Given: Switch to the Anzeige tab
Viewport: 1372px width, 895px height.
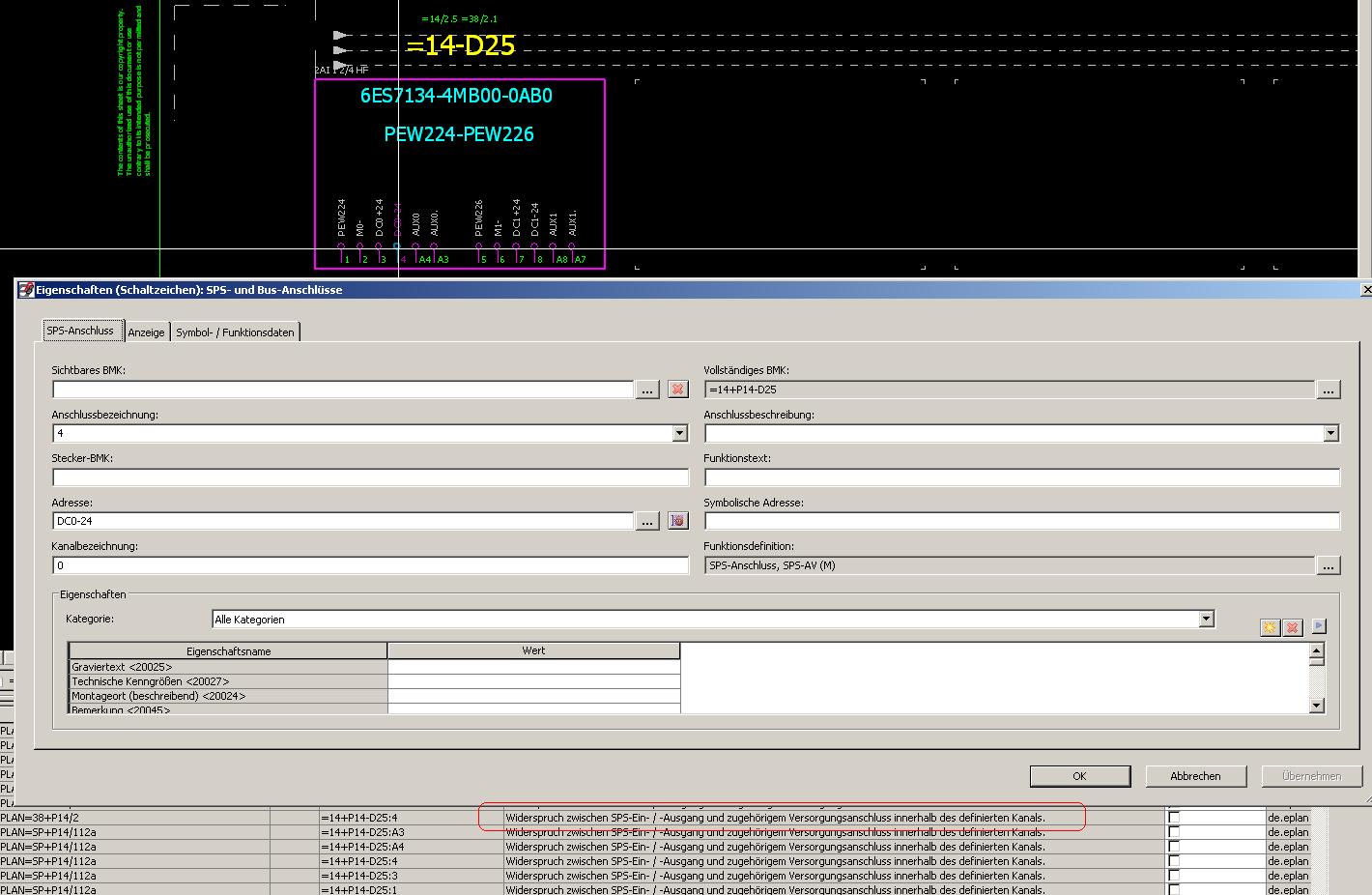Looking at the screenshot, I should click(x=147, y=332).
